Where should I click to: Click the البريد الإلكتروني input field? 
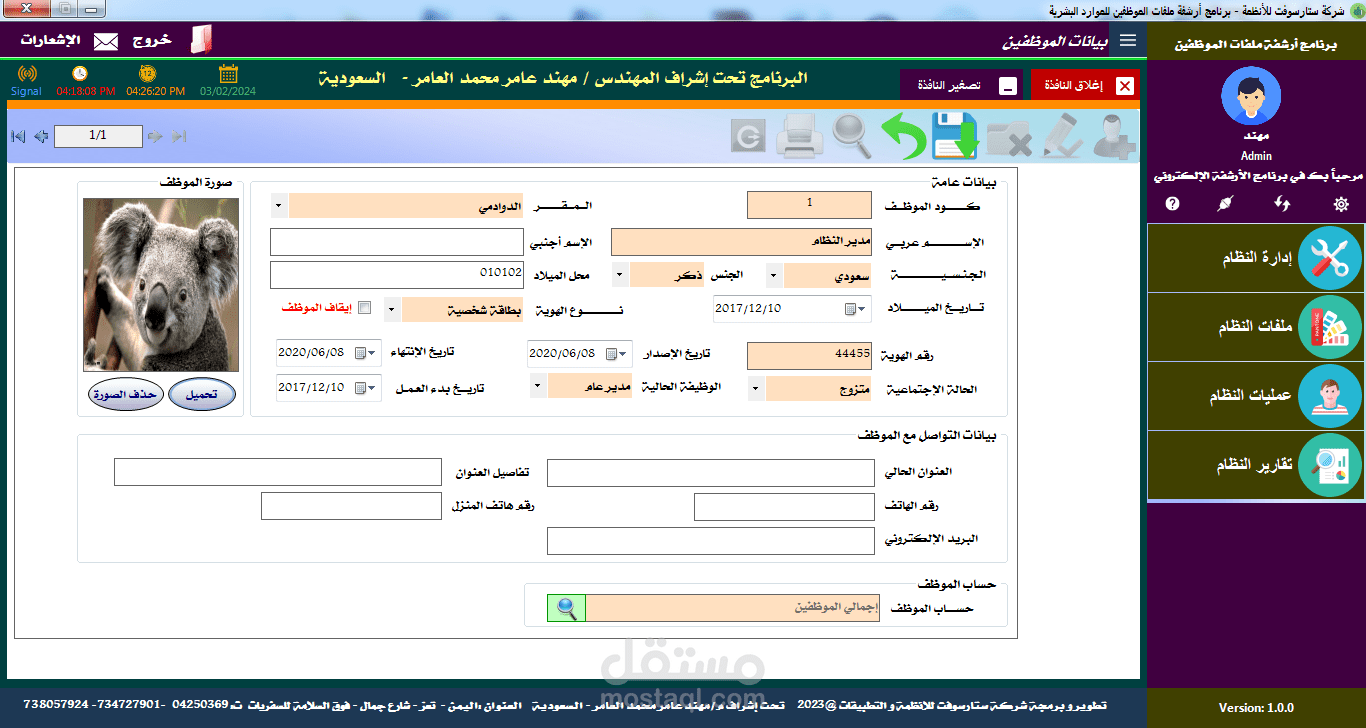pos(711,540)
